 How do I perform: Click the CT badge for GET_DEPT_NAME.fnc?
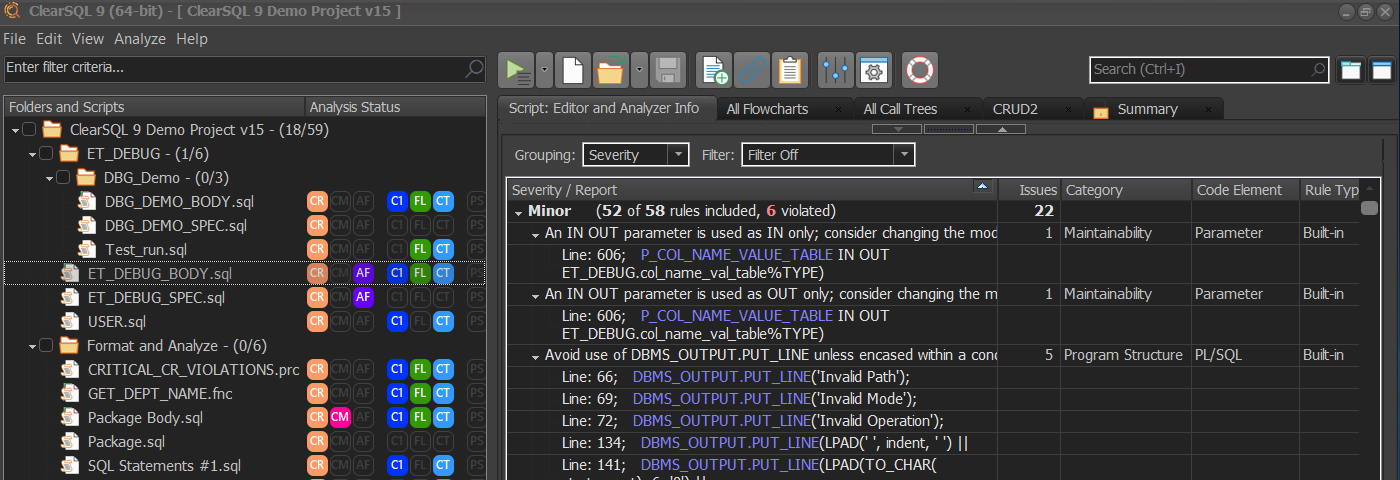click(x=443, y=393)
